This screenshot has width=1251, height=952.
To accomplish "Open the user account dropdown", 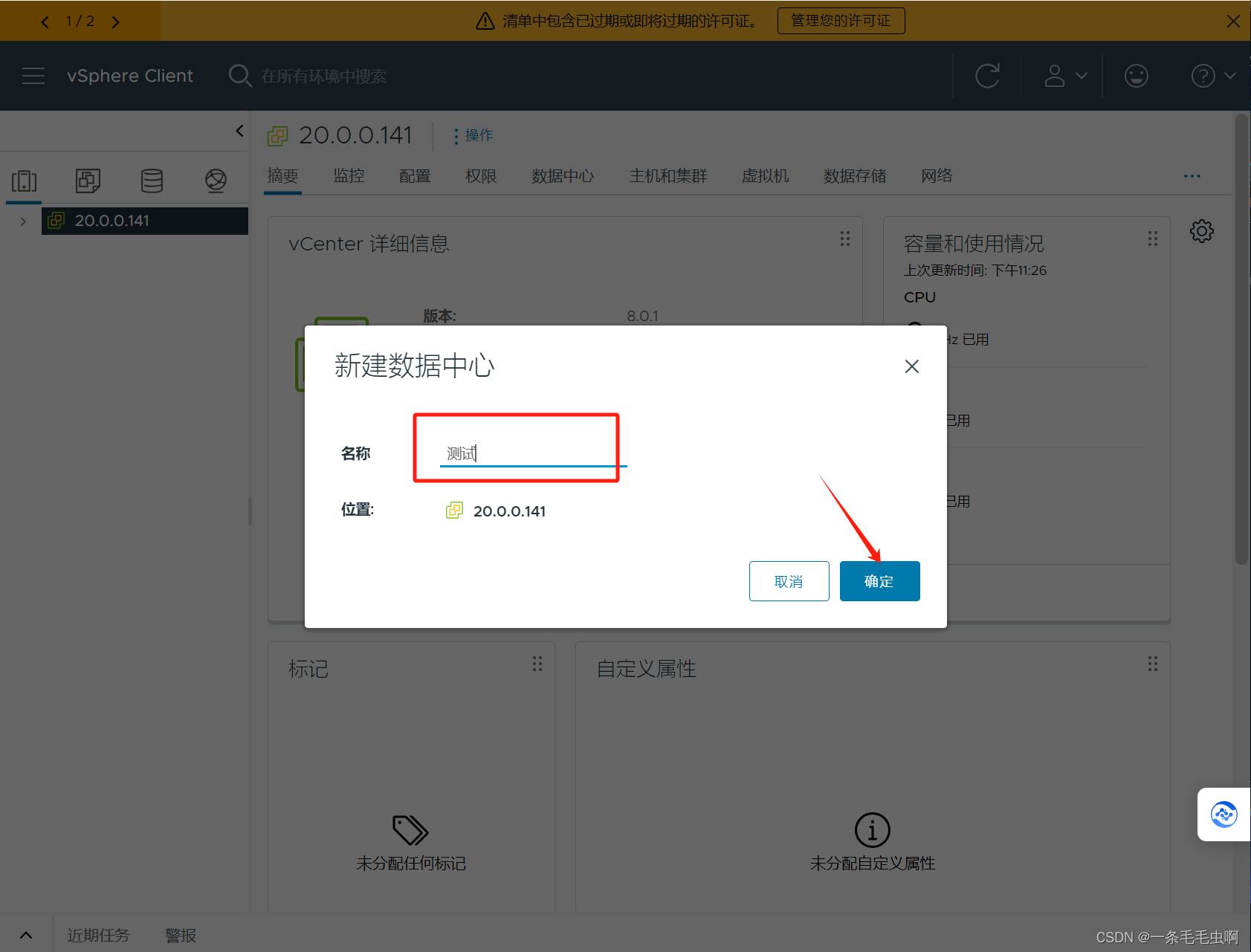I will point(1065,76).
